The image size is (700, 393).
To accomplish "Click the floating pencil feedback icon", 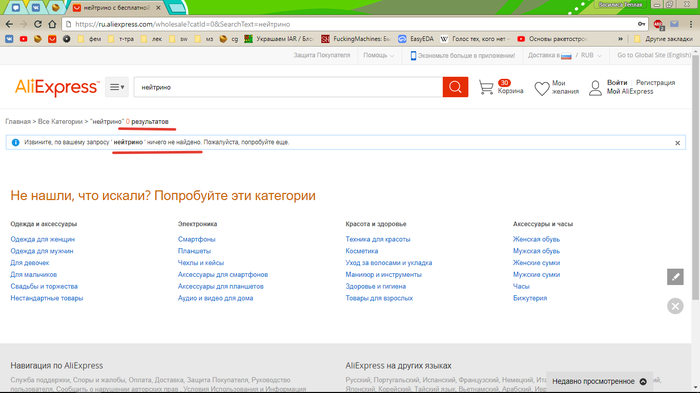I will [x=675, y=277].
